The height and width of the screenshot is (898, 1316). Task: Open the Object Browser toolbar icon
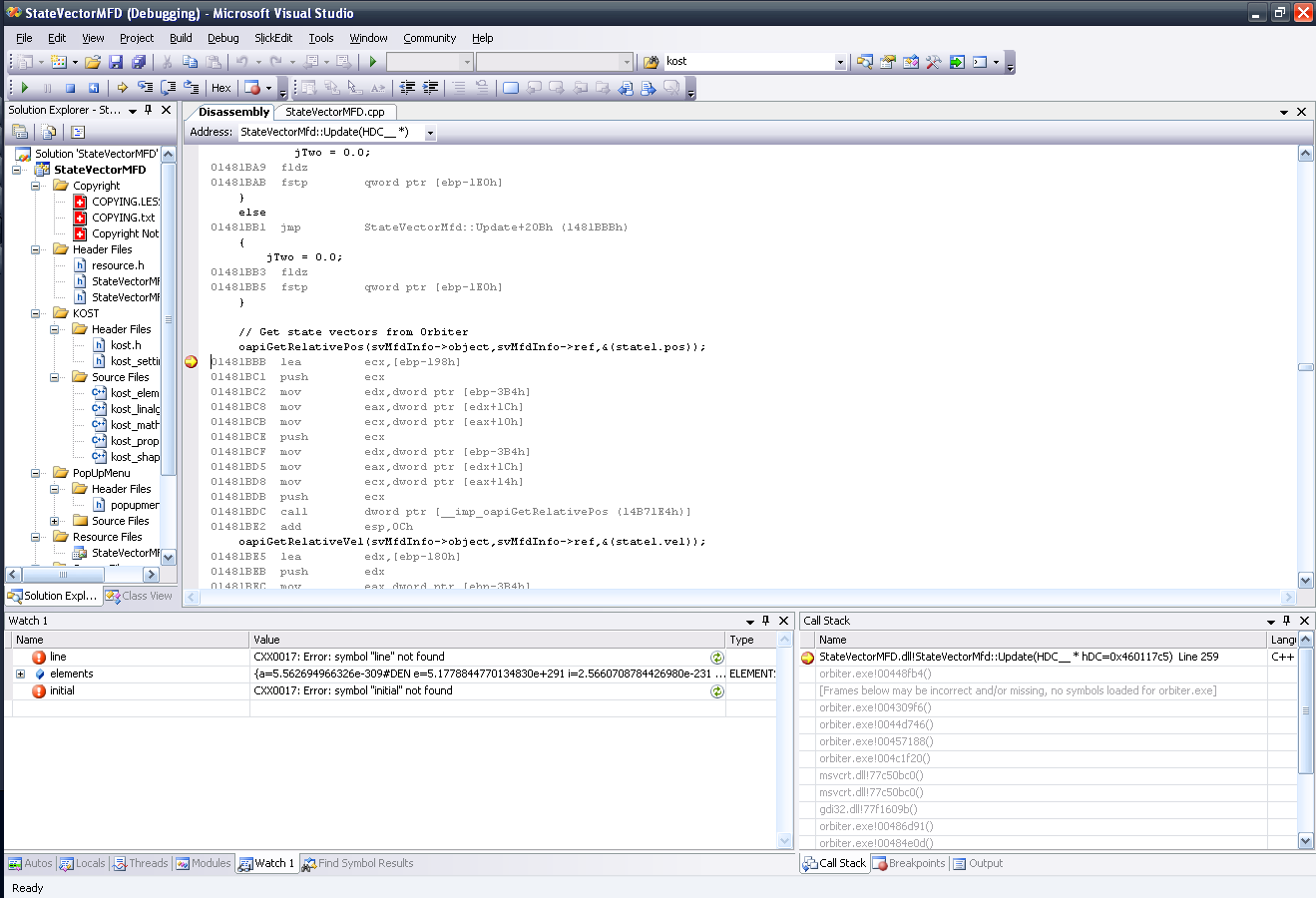[911, 62]
